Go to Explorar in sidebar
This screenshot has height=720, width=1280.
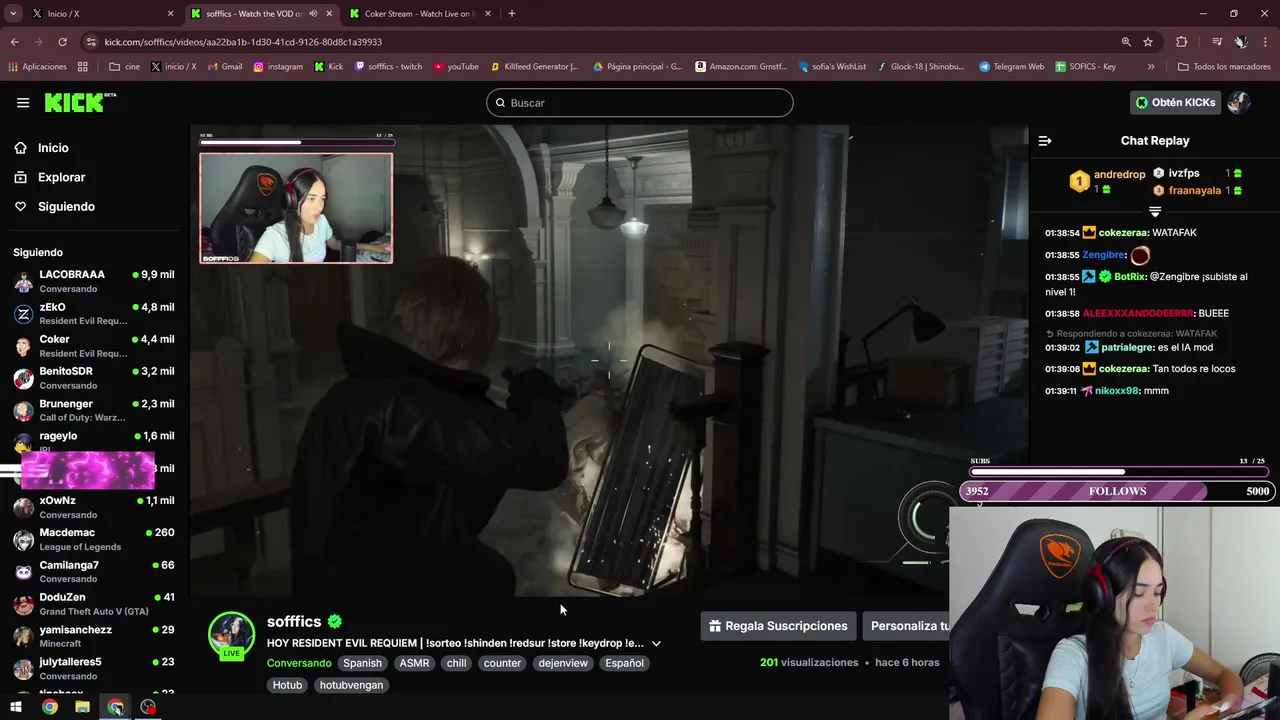click(61, 177)
